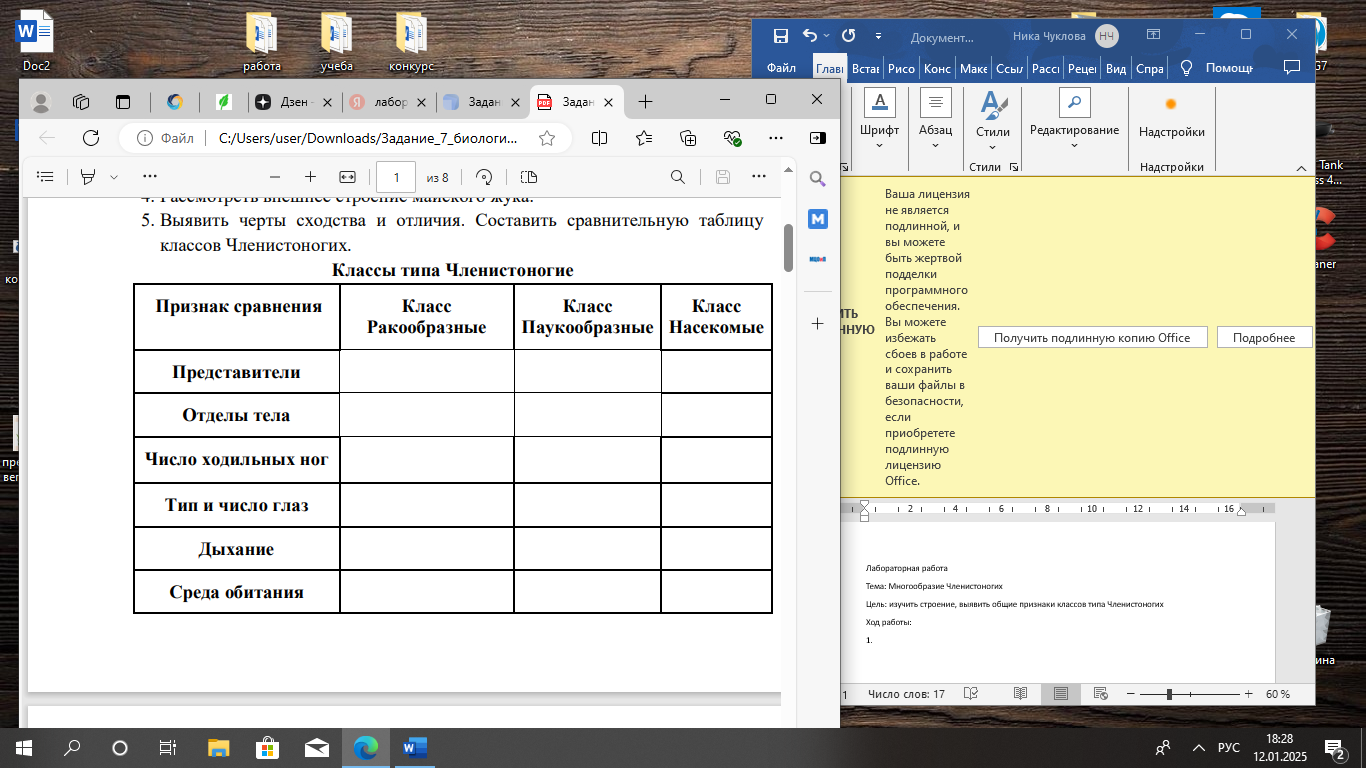Select PDF highlight tool in Edge

pyautogui.click(x=88, y=177)
